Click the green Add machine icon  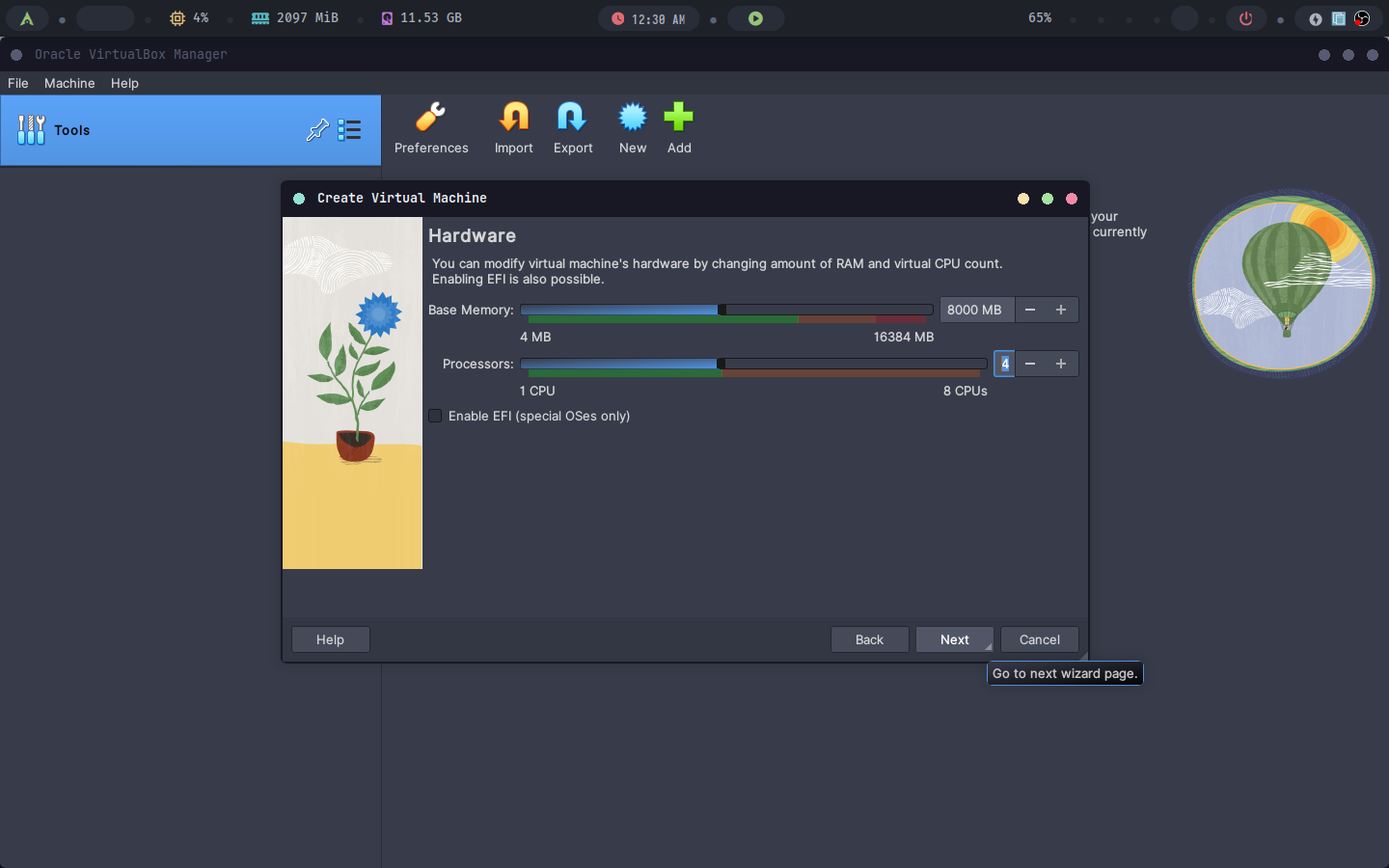click(x=678, y=118)
